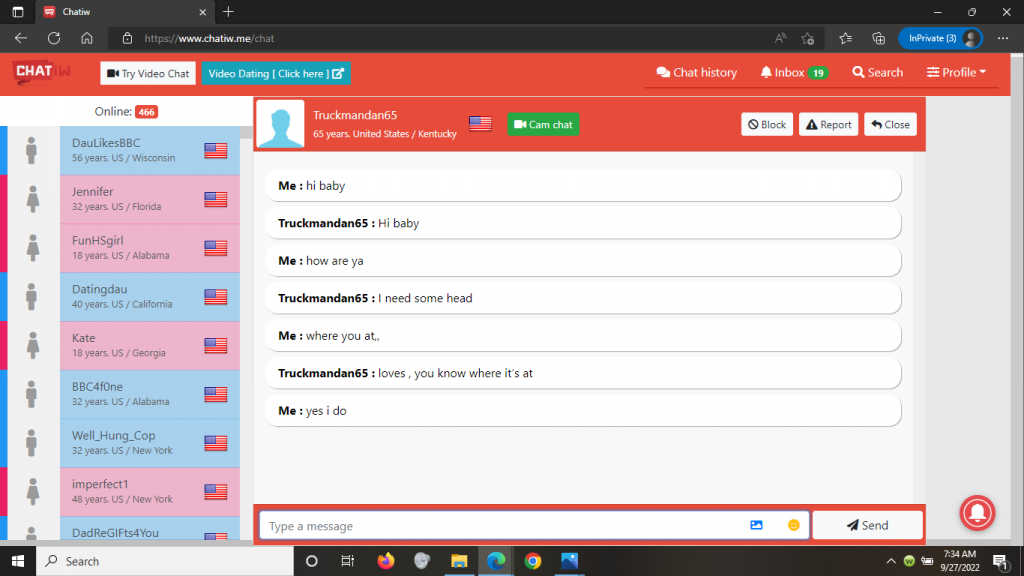1024x576 pixels.
Task: Click the image upload icon in message box
Action: coord(756,525)
